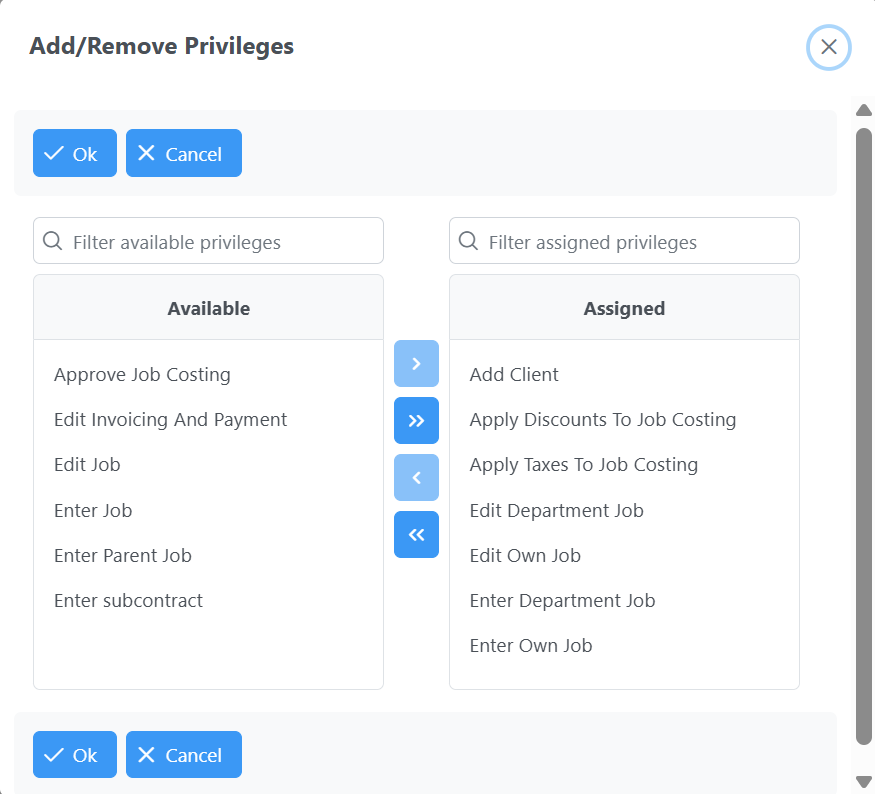Pick Apply Discounts To Job Costing
This screenshot has width=875, height=794.
[x=602, y=420]
